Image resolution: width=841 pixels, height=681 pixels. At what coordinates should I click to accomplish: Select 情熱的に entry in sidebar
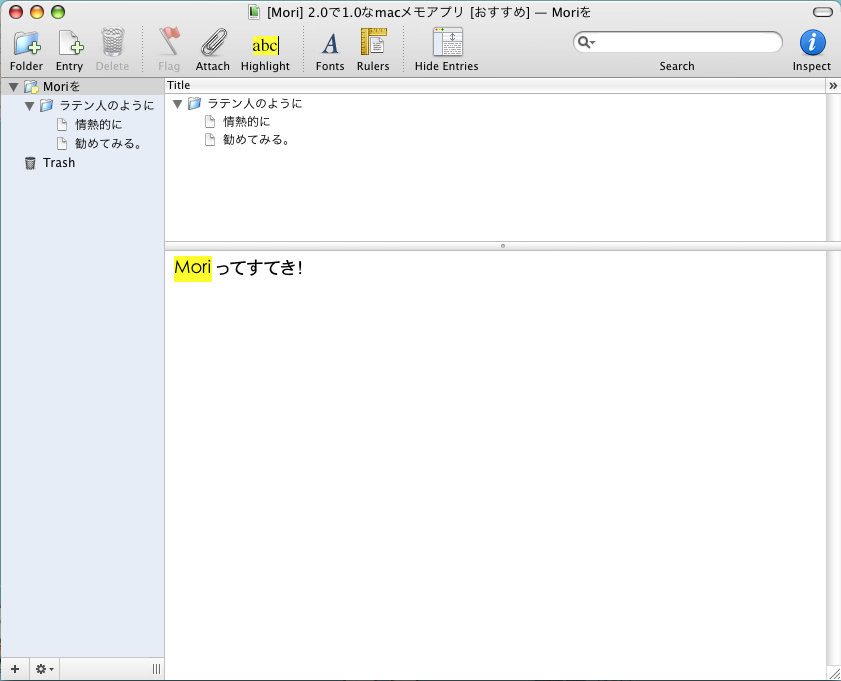click(x=98, y=125)
